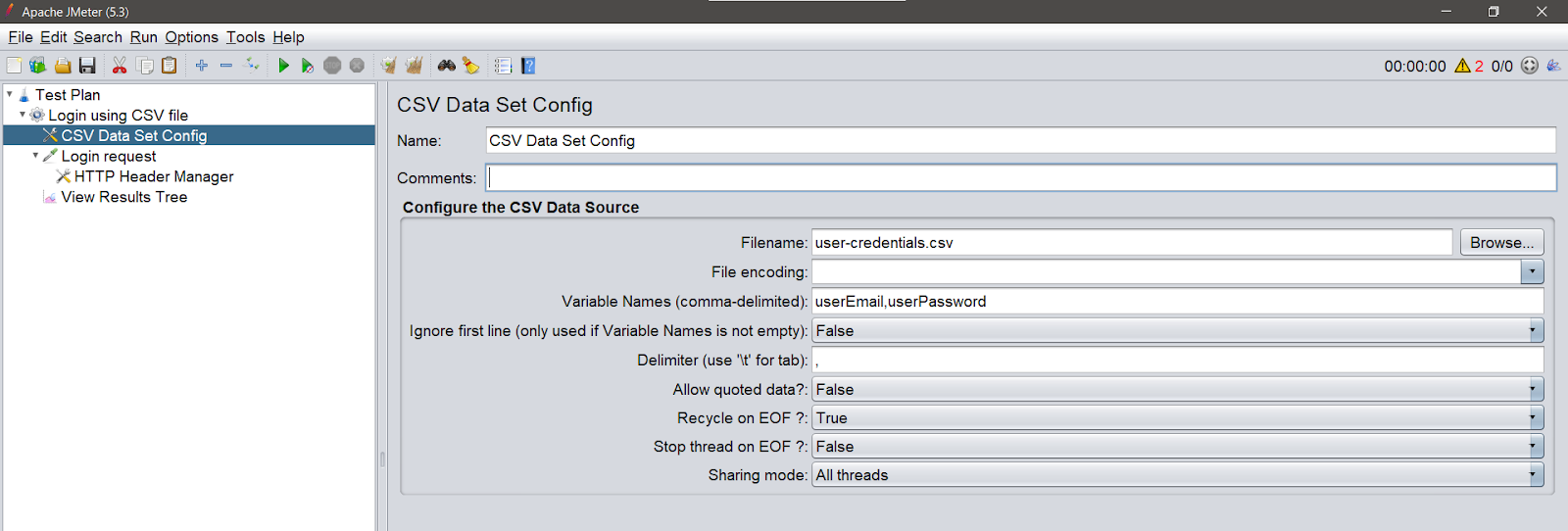Image resolution: width=1568 pixels, height=531 pixels.
Task: Open the Run menu
Action: [x=143, y=37]
